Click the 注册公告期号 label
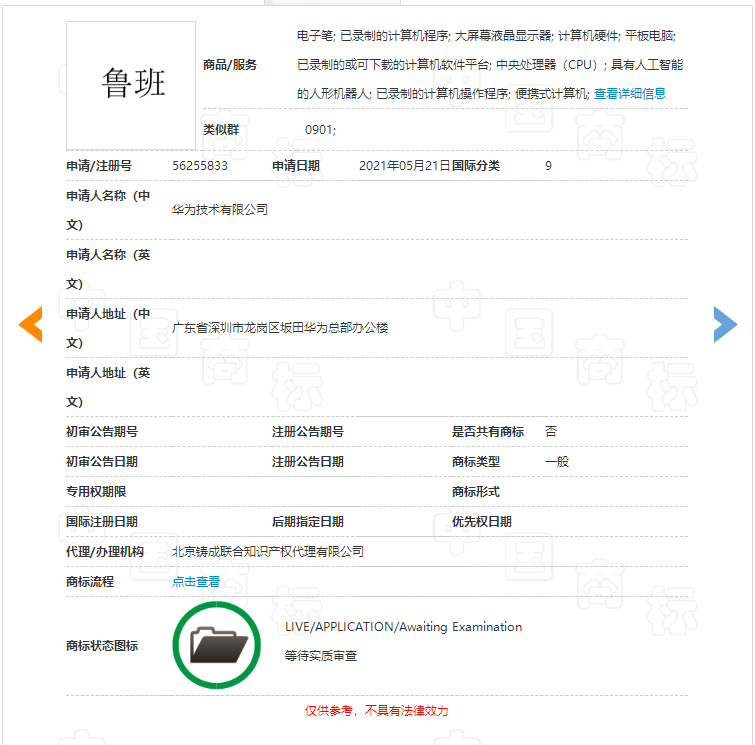This screenshot has height=745, width=755. [308, 431]
